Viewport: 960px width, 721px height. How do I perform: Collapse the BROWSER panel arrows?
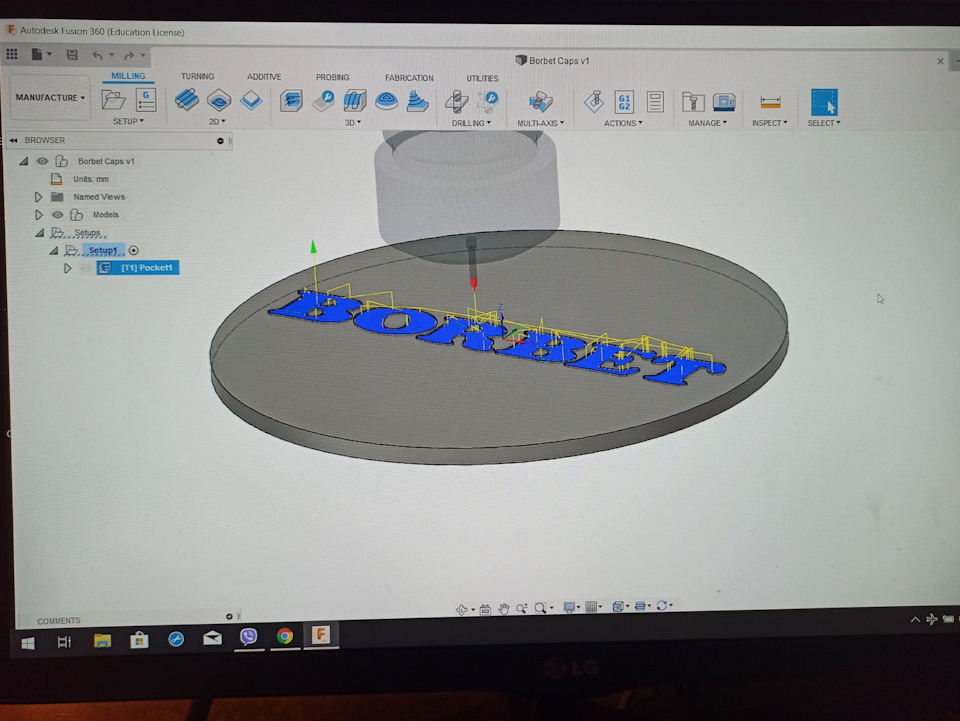13,140
